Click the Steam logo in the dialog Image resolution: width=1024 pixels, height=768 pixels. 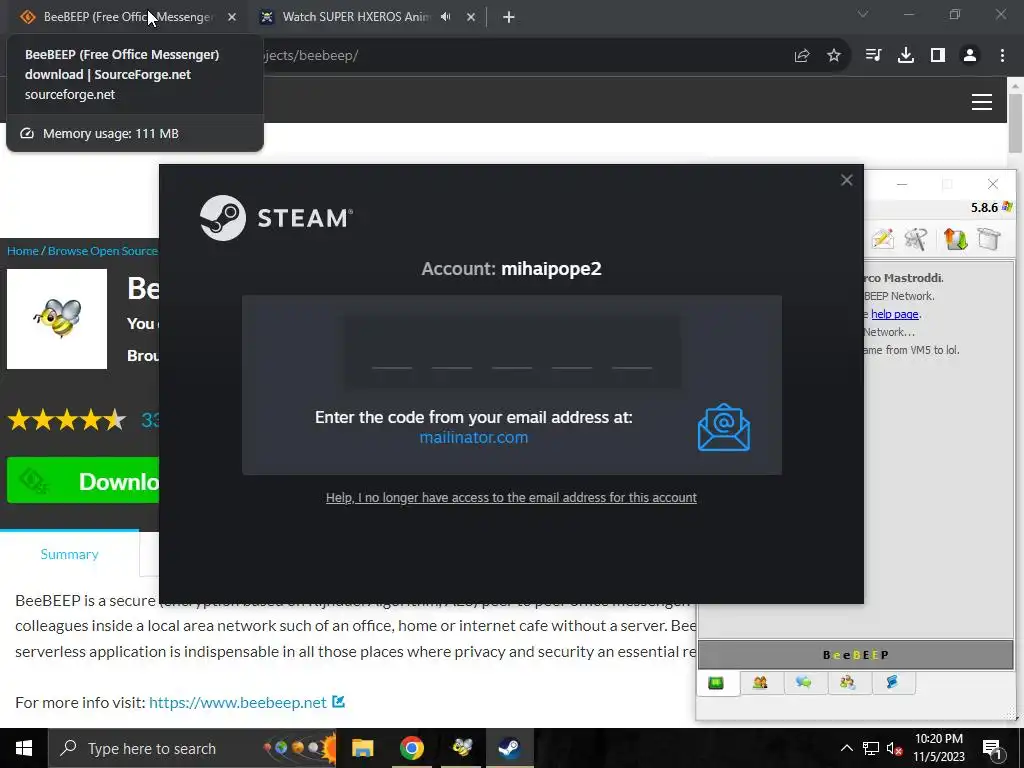coord(276,218)
